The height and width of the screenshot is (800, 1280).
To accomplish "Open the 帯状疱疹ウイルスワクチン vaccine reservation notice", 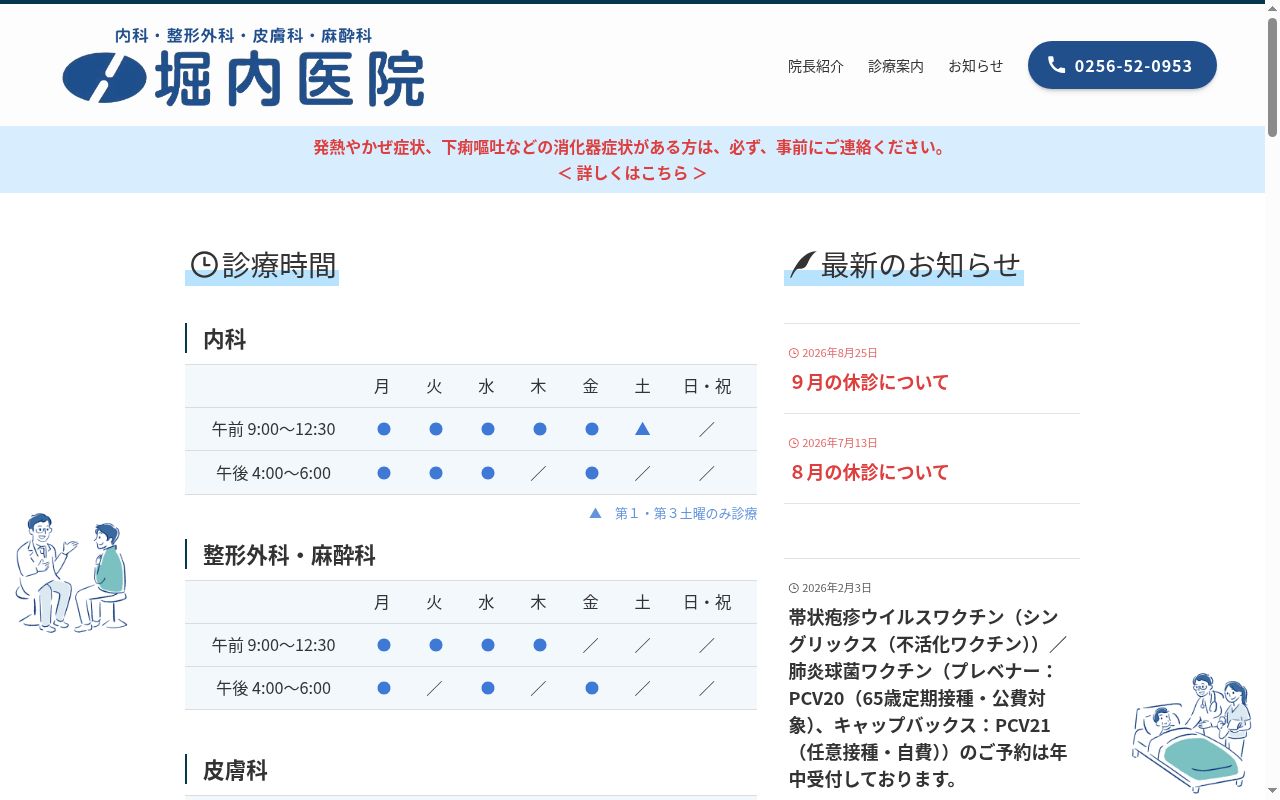I will pos(928,698).
